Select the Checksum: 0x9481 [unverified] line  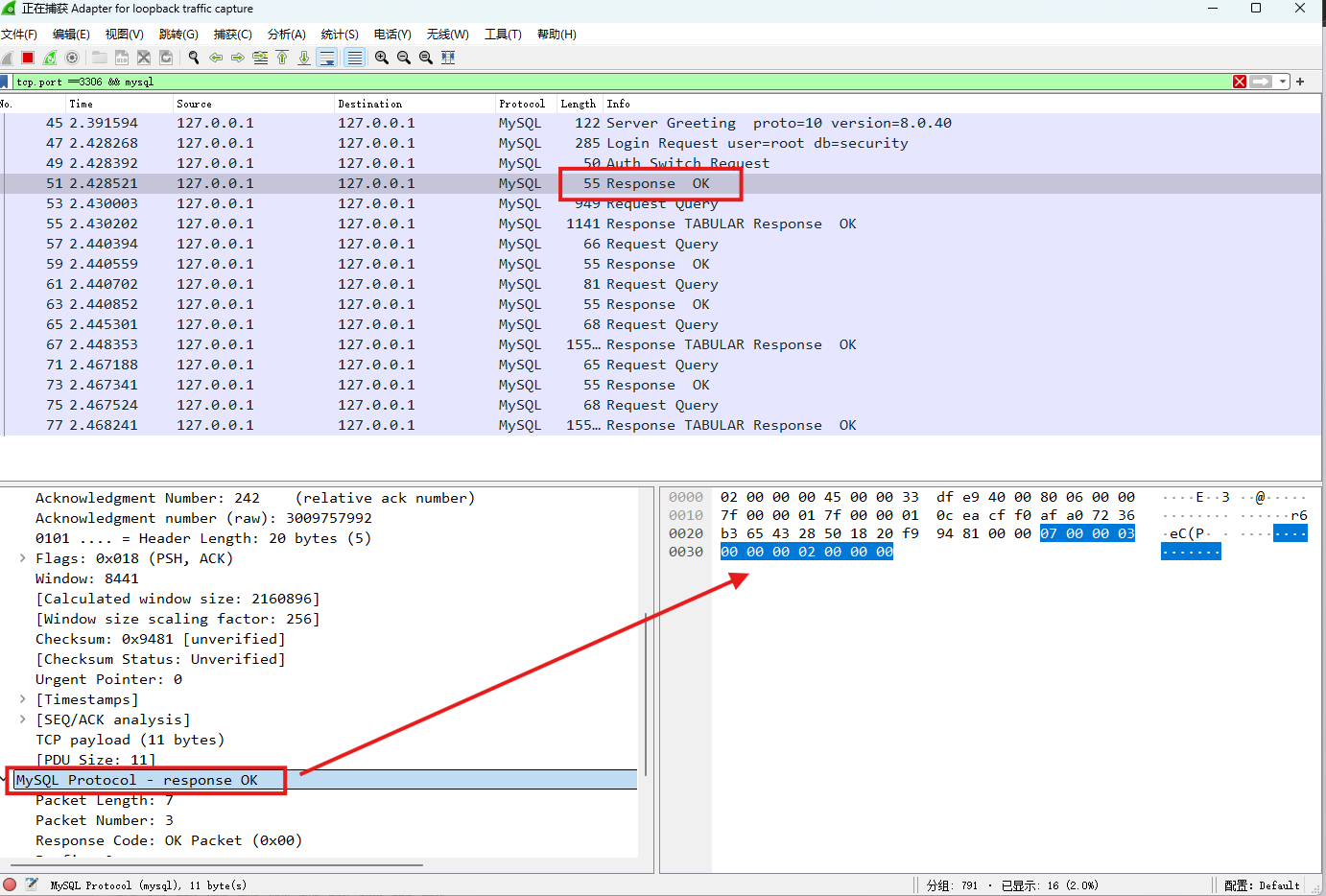point(160,639)
